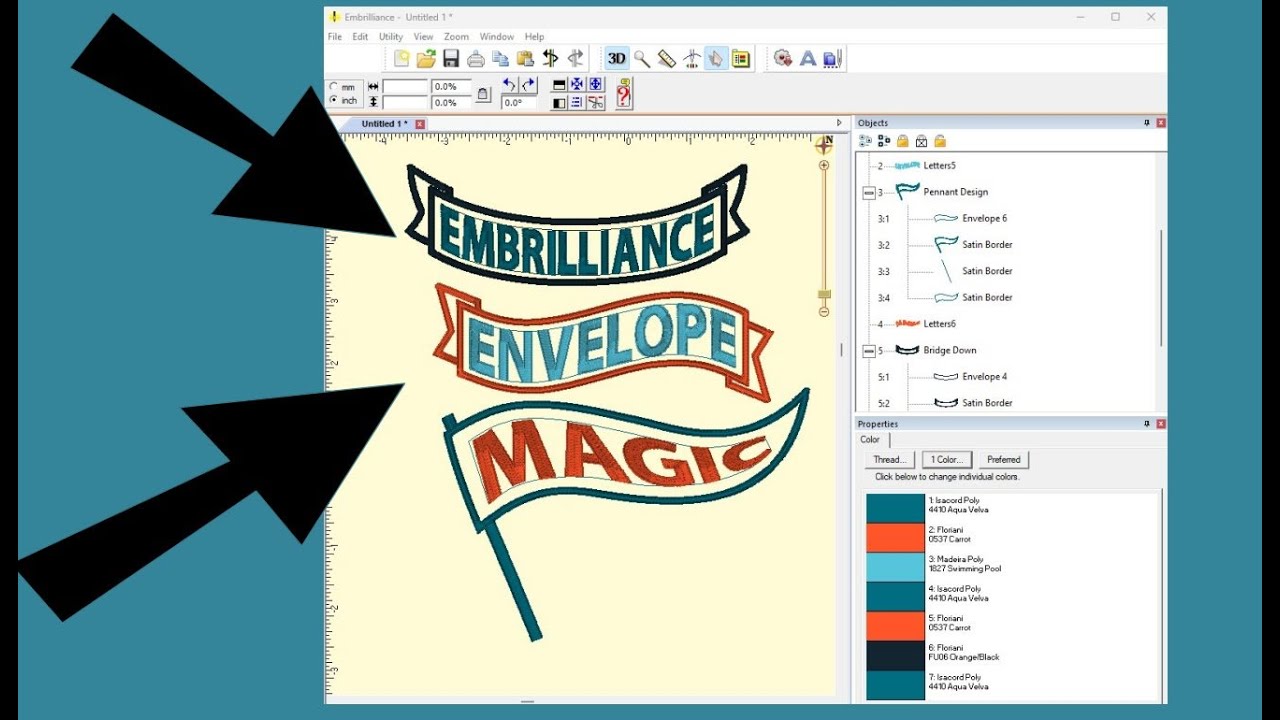Select the mm units radio button
The width and height of the screenshot is (1280, 720).
334,87
